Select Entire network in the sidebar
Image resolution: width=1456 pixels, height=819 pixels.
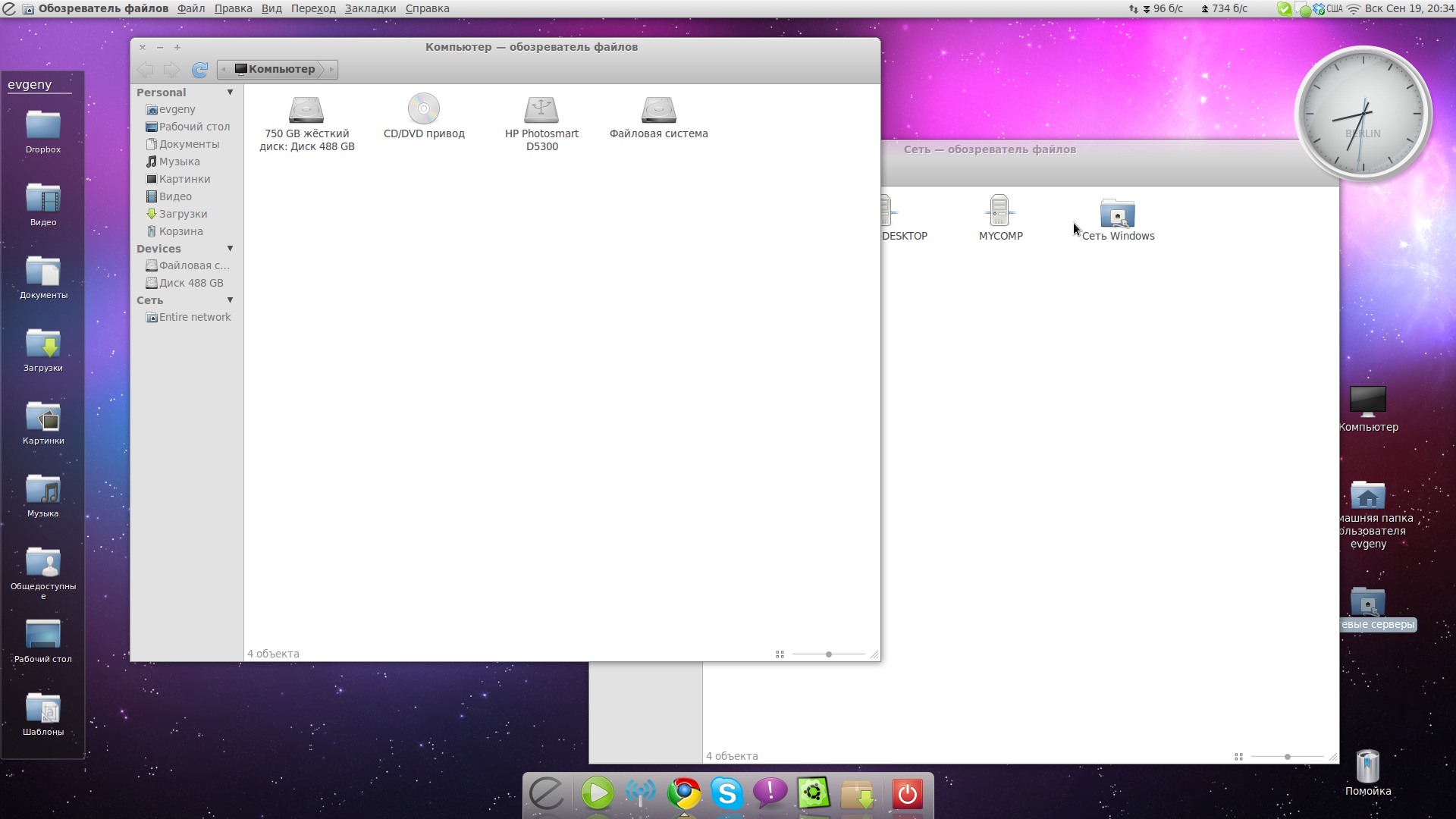188,317
